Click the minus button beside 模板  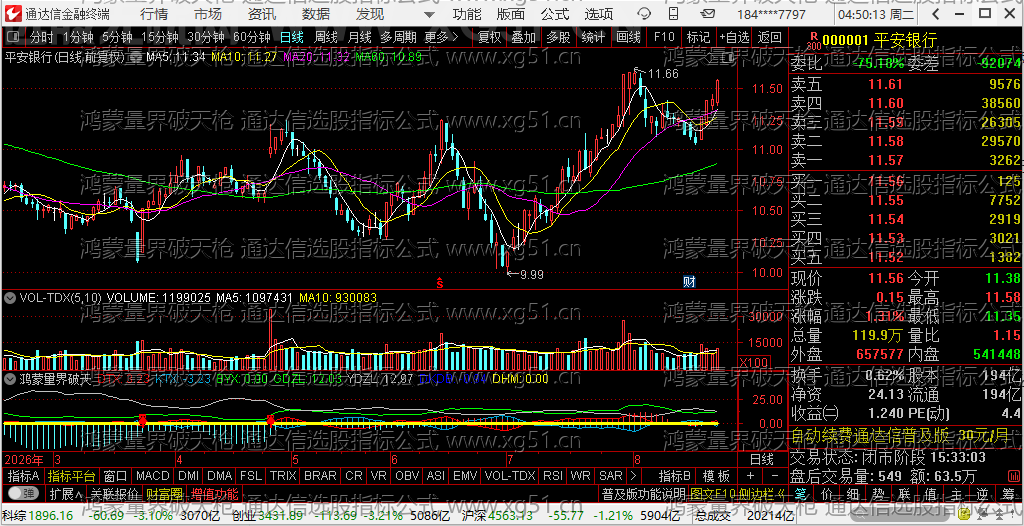pyautogui.click(x=775, y=476)
